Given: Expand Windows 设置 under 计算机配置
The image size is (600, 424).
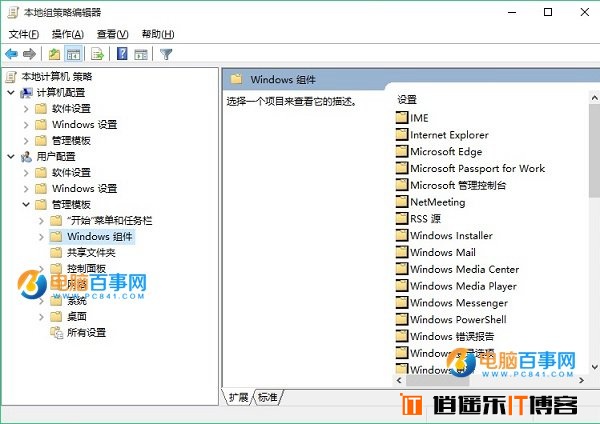Looking at the screenshot, I should (26, 125).
